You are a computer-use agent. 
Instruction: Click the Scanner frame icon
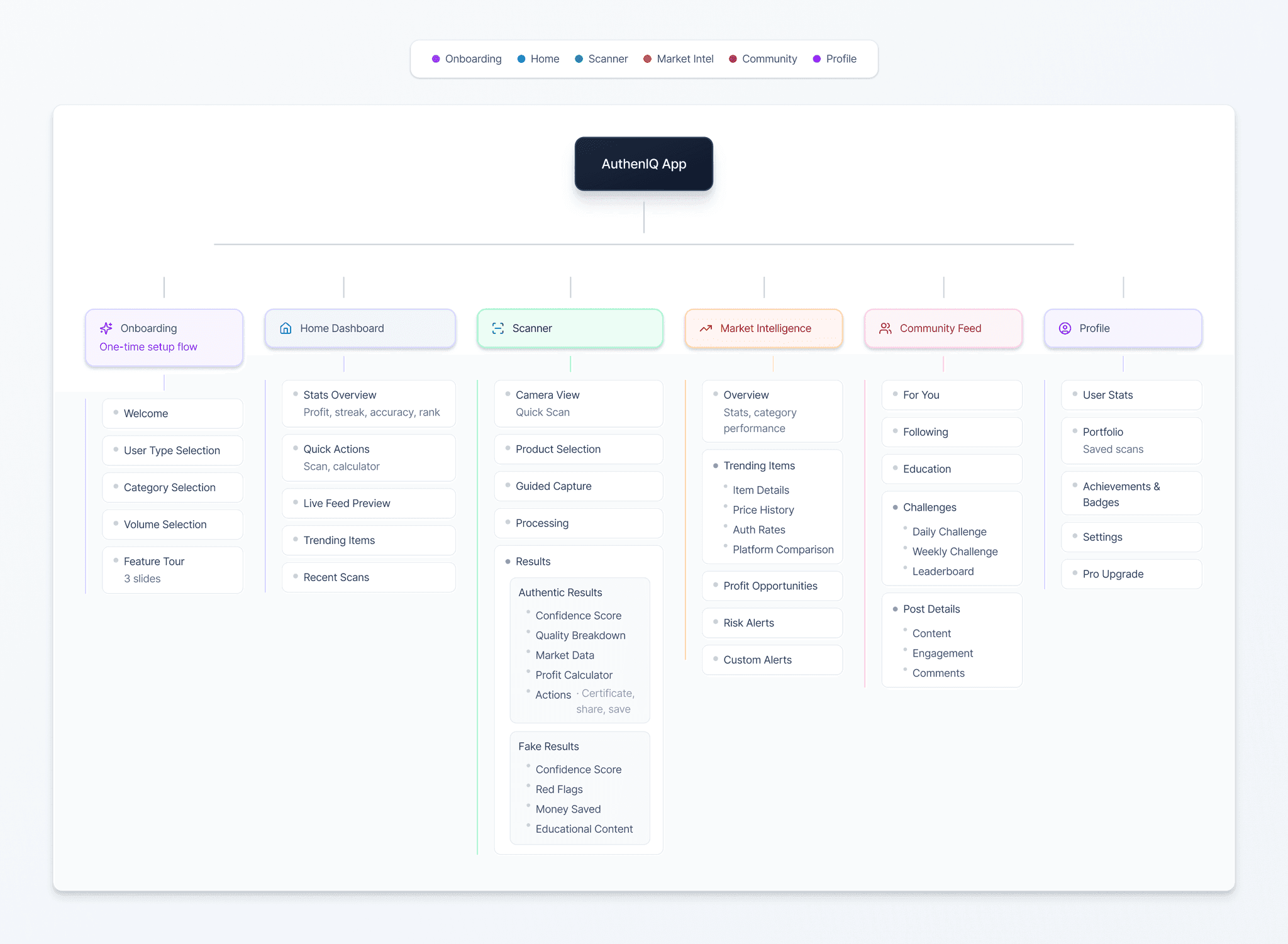coord(498,328)
